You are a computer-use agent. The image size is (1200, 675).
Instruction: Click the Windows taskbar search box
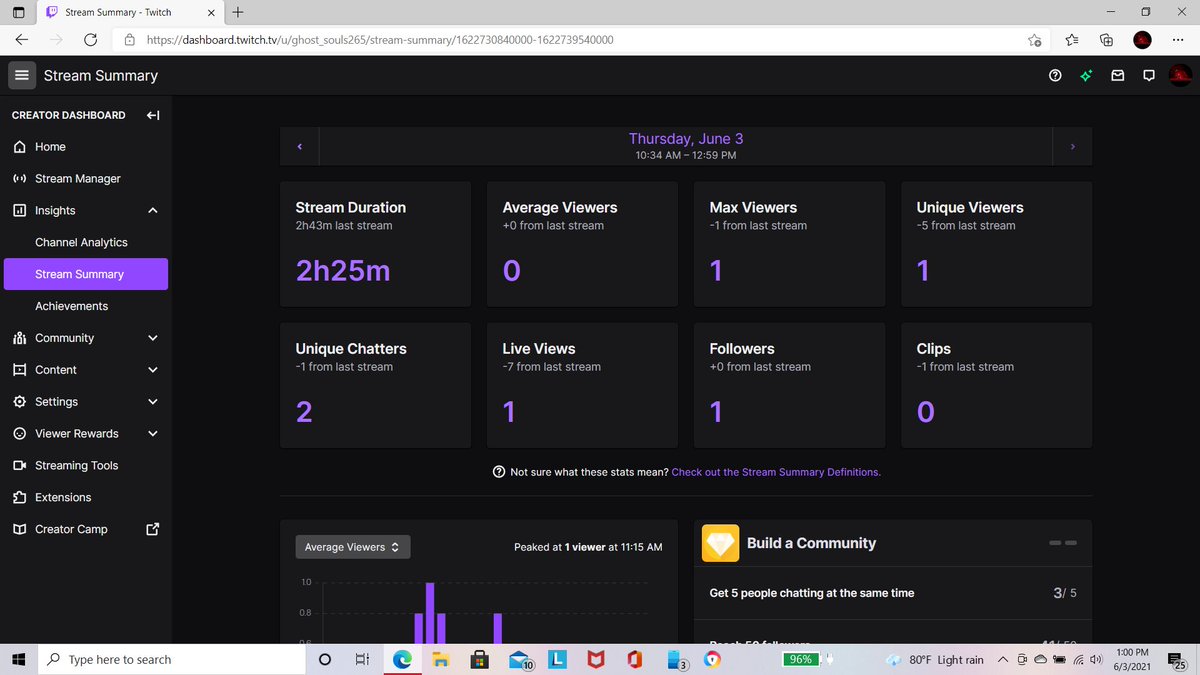[171, 659]
